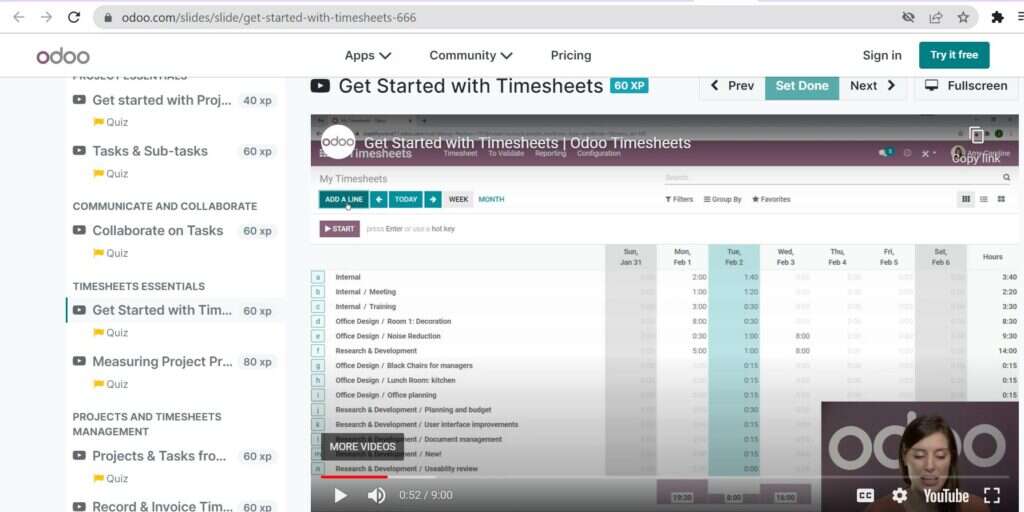Mute the video with the speaker icon
This screenshot has width=1024, height=512.
(376, 495)
